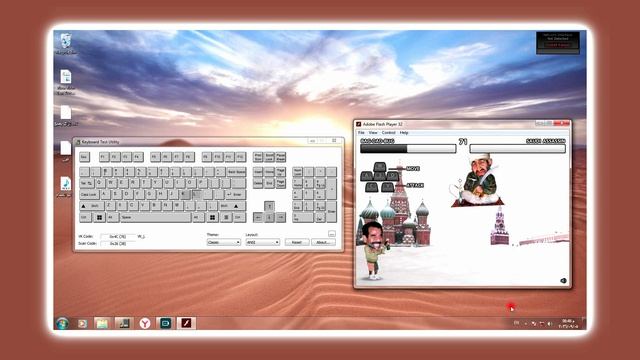
Task: Click the Print Screen key on the virtual keyboard
Action: pyautogui.click(x=258, y=157)
